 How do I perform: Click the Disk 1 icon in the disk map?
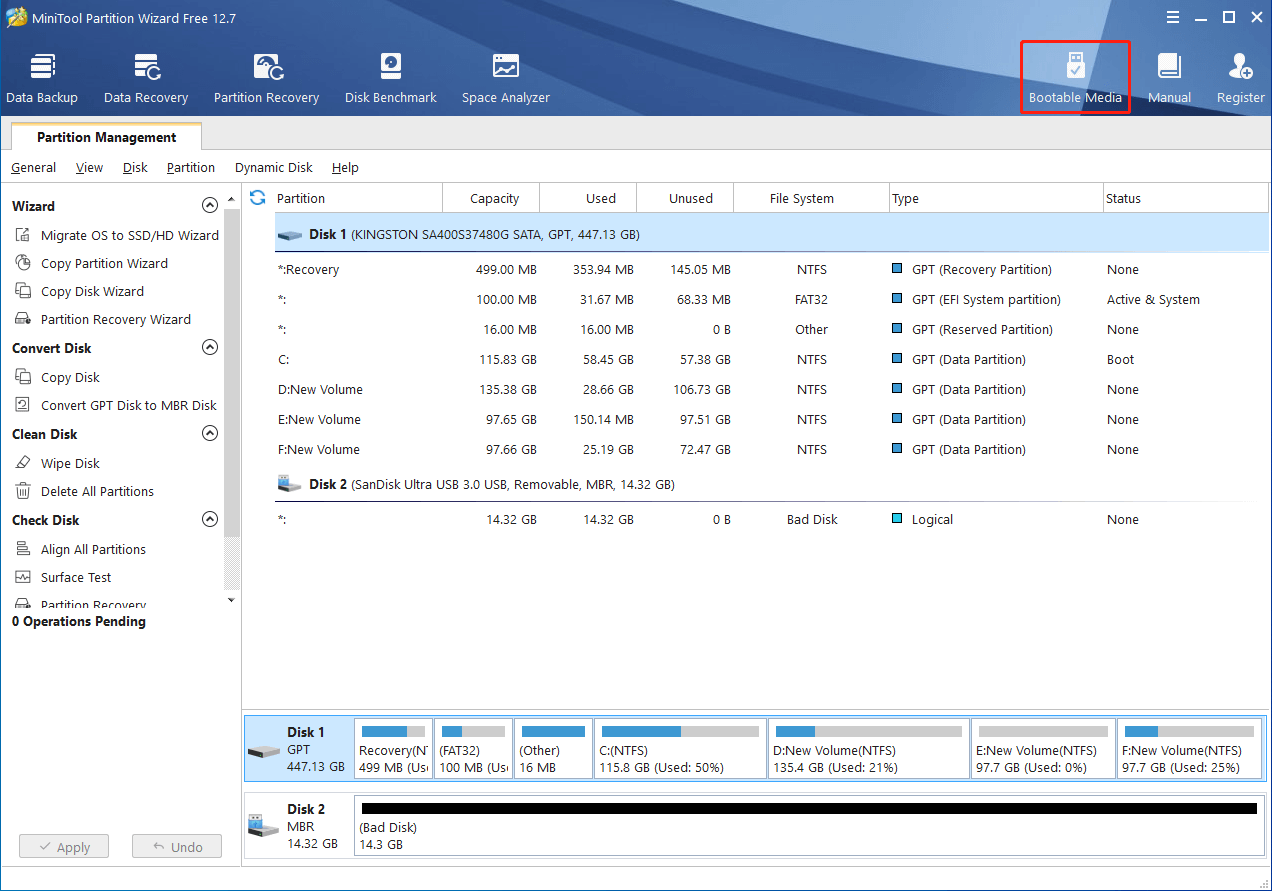(264, 750)
